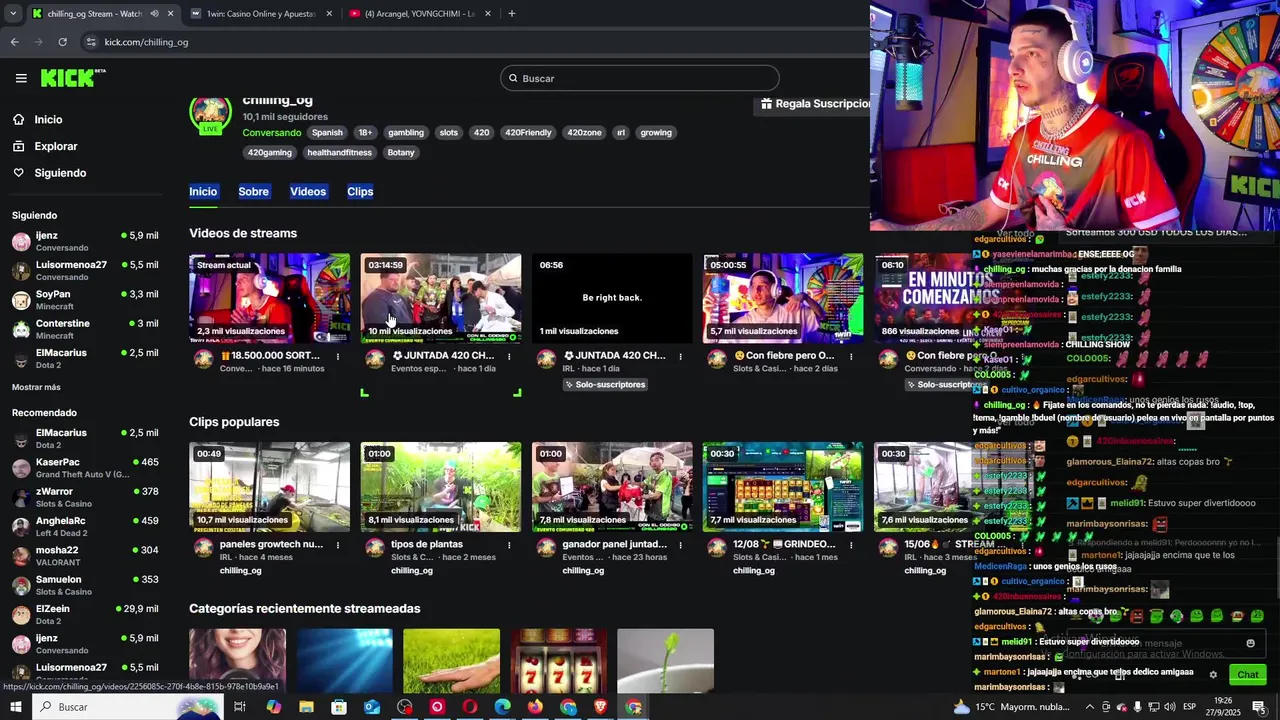Click the Buscar search field on Kick
The width and height of the screenshot is (1280, 720).
click(640, 78)
